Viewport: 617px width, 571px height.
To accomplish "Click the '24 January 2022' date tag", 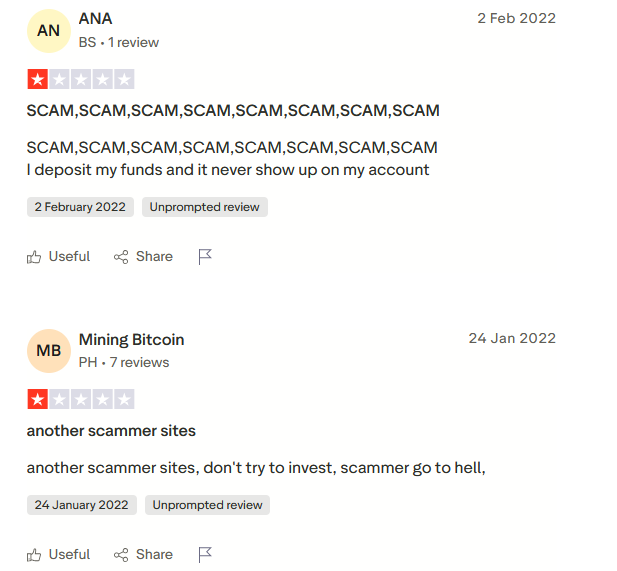I will tap(82, 505).
